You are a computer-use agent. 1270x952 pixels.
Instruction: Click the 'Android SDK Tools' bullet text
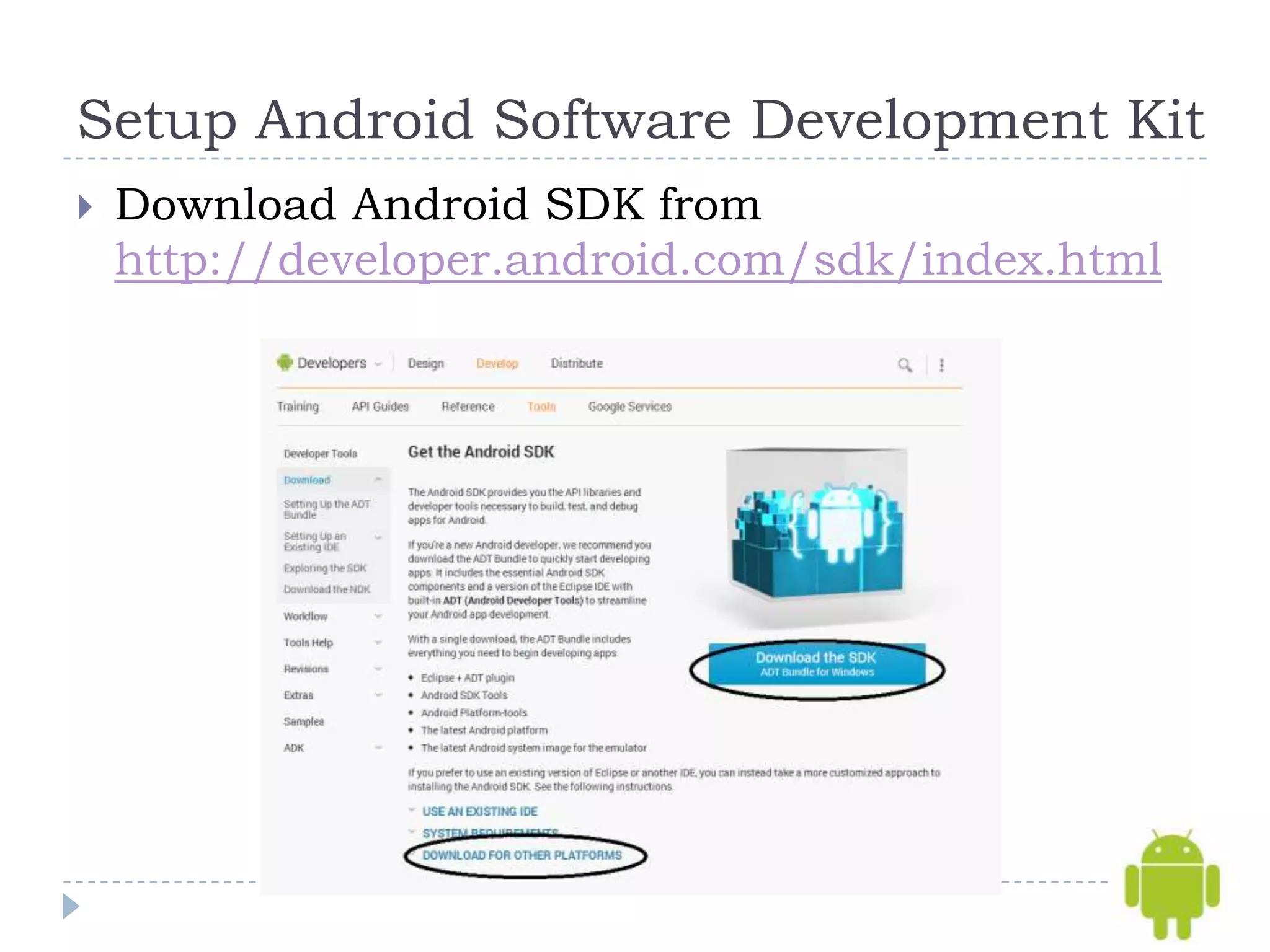click(464, 695)
